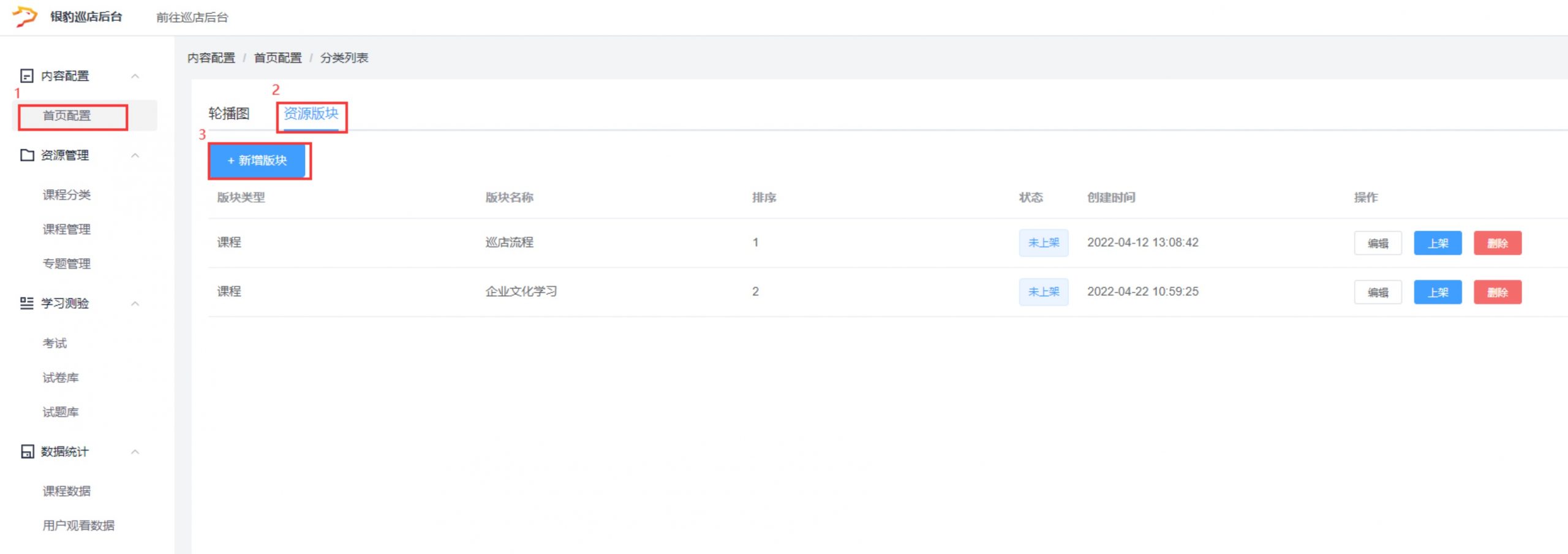Delete the 巡店流程 block
Image resolution: width=1568 pixels, height=554 pixels.
pos(1497,243)
